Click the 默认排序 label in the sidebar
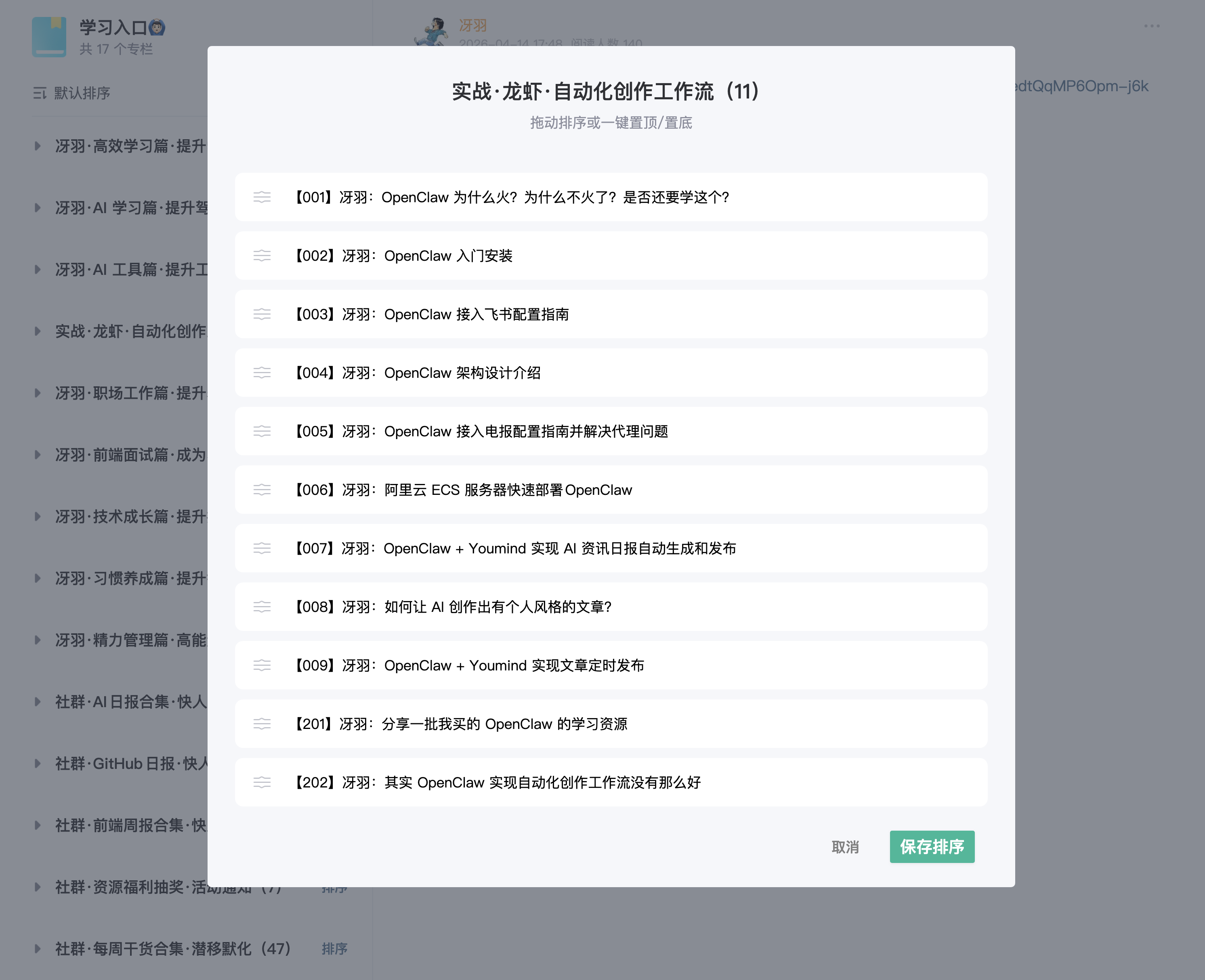The image size is (1205, 980). [x=82, y=93]
